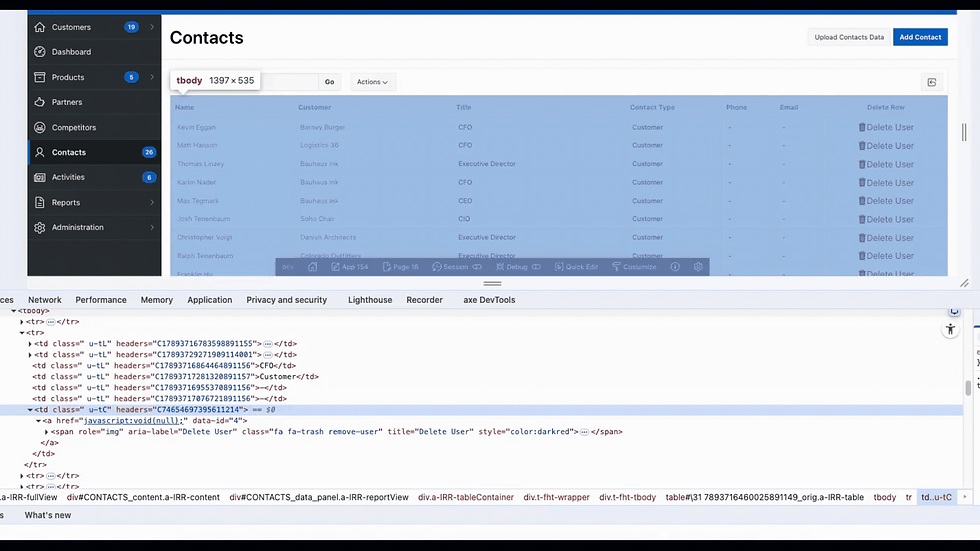Click the trash icon for Kevin Eggan
Screen dimensions: 980x551
[x=862, y=127]
